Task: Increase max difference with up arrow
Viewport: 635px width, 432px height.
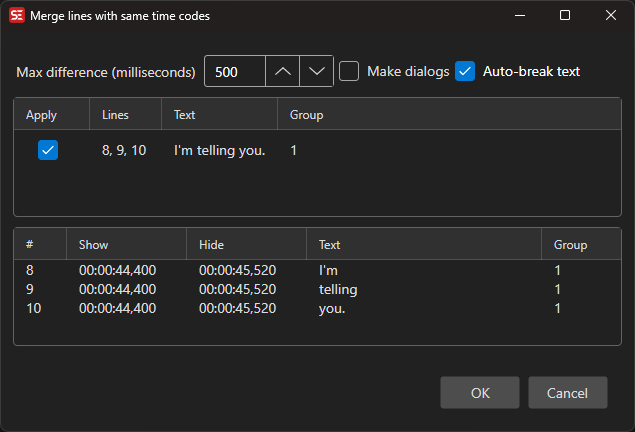Action: (283, 71)
